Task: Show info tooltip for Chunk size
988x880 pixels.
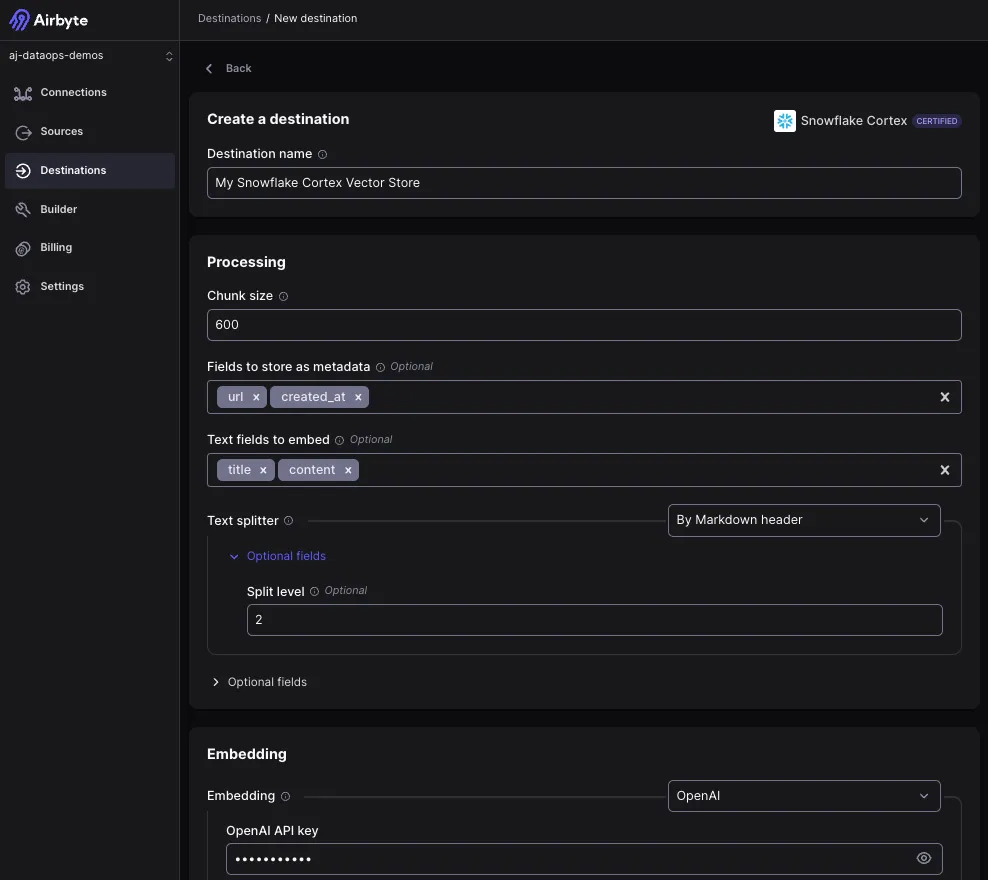Action: click(x=284, y=297)
